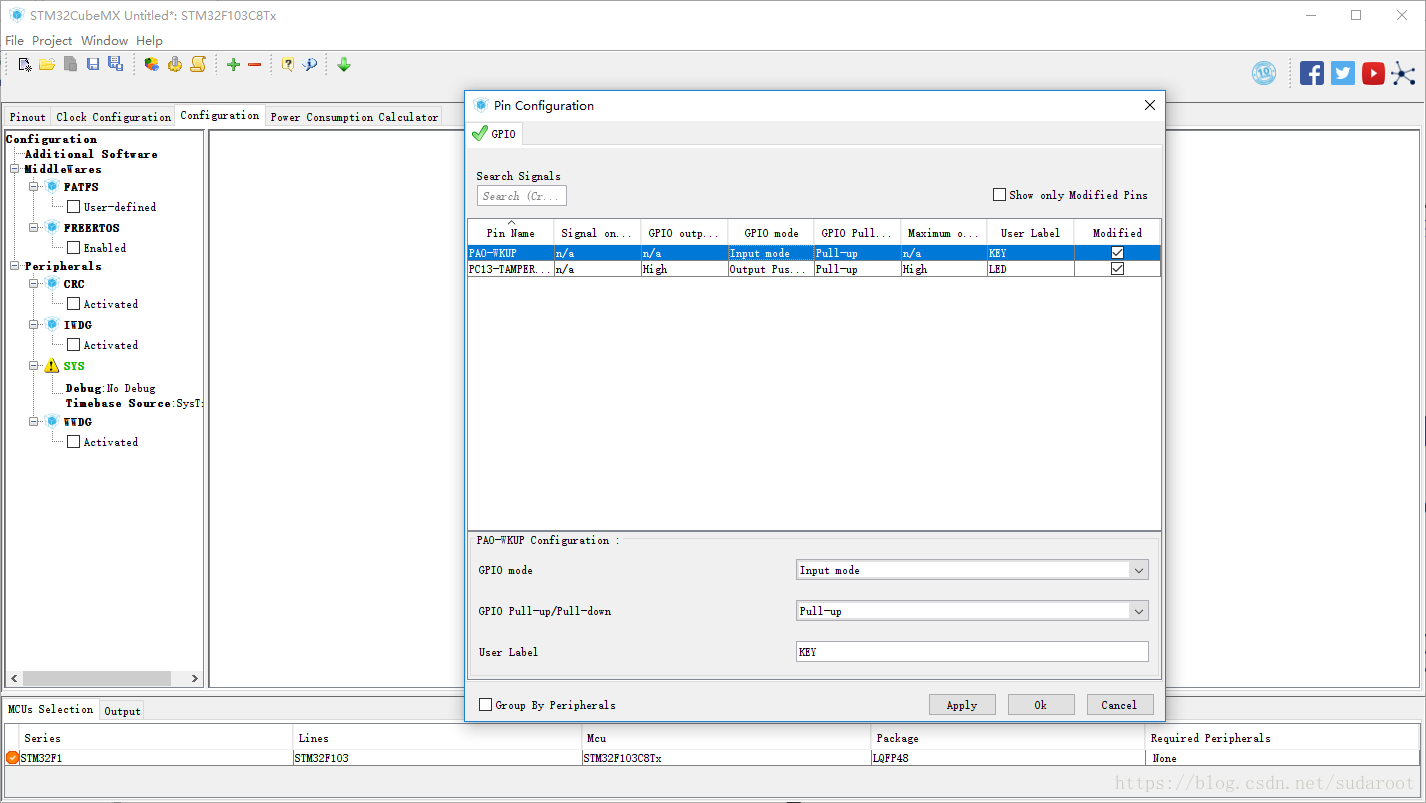This screenshot has width=1426, height=803.
Task: Open the Facebook link icon
Action: pyautogui.click(x=1312, y=73)
